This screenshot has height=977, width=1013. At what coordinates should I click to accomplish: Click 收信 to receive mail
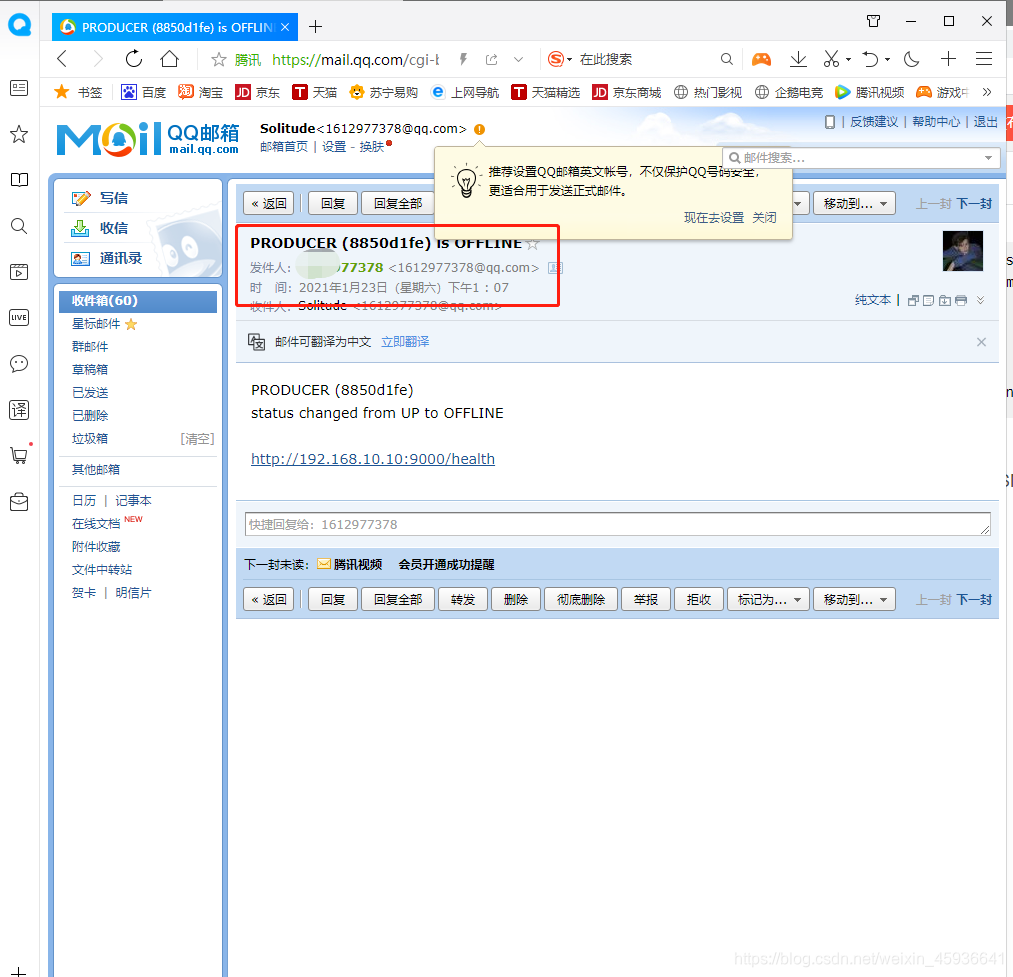click(x=114, y=228)
